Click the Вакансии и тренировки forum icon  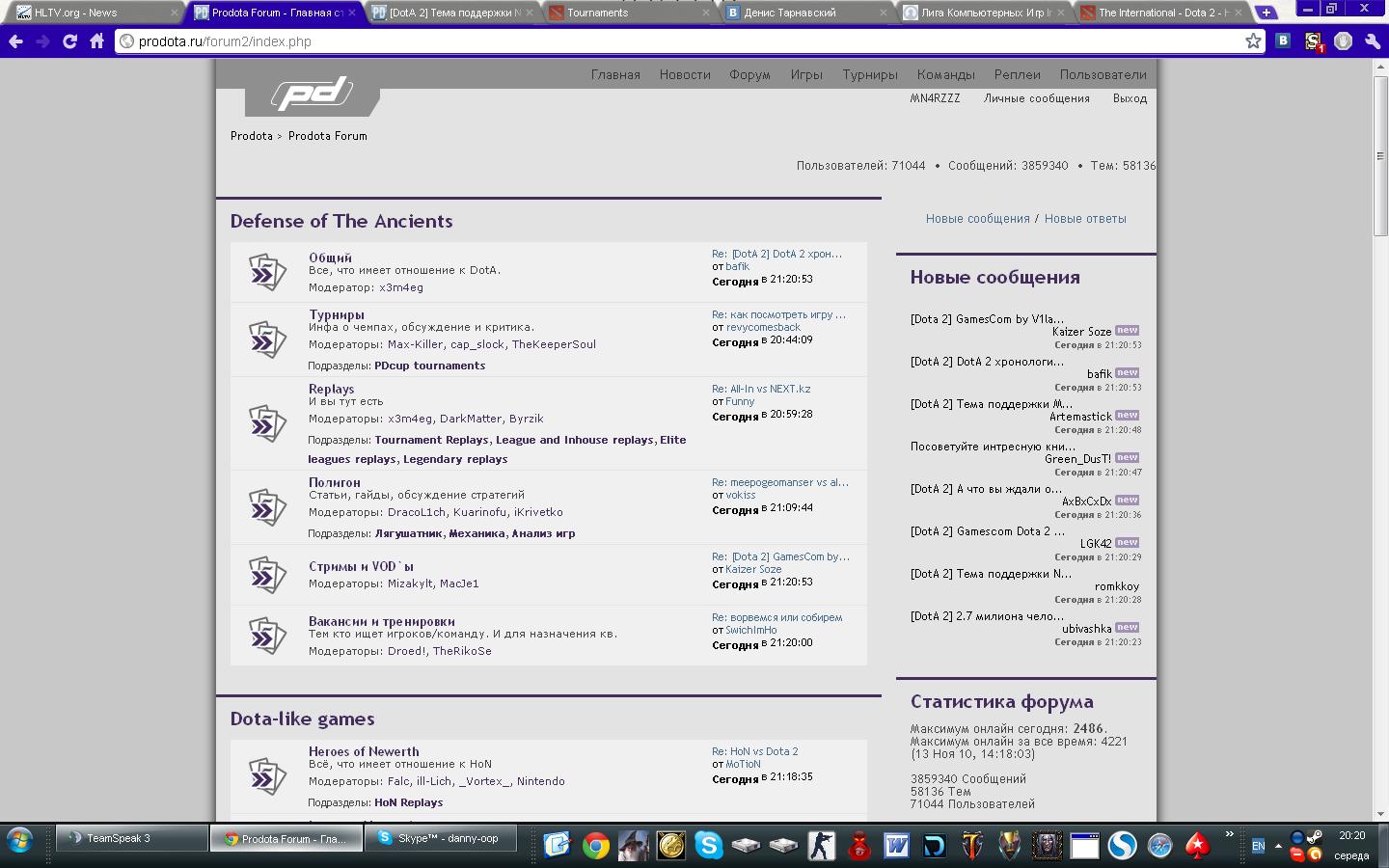pyautogui.click(x=267, y=636)
